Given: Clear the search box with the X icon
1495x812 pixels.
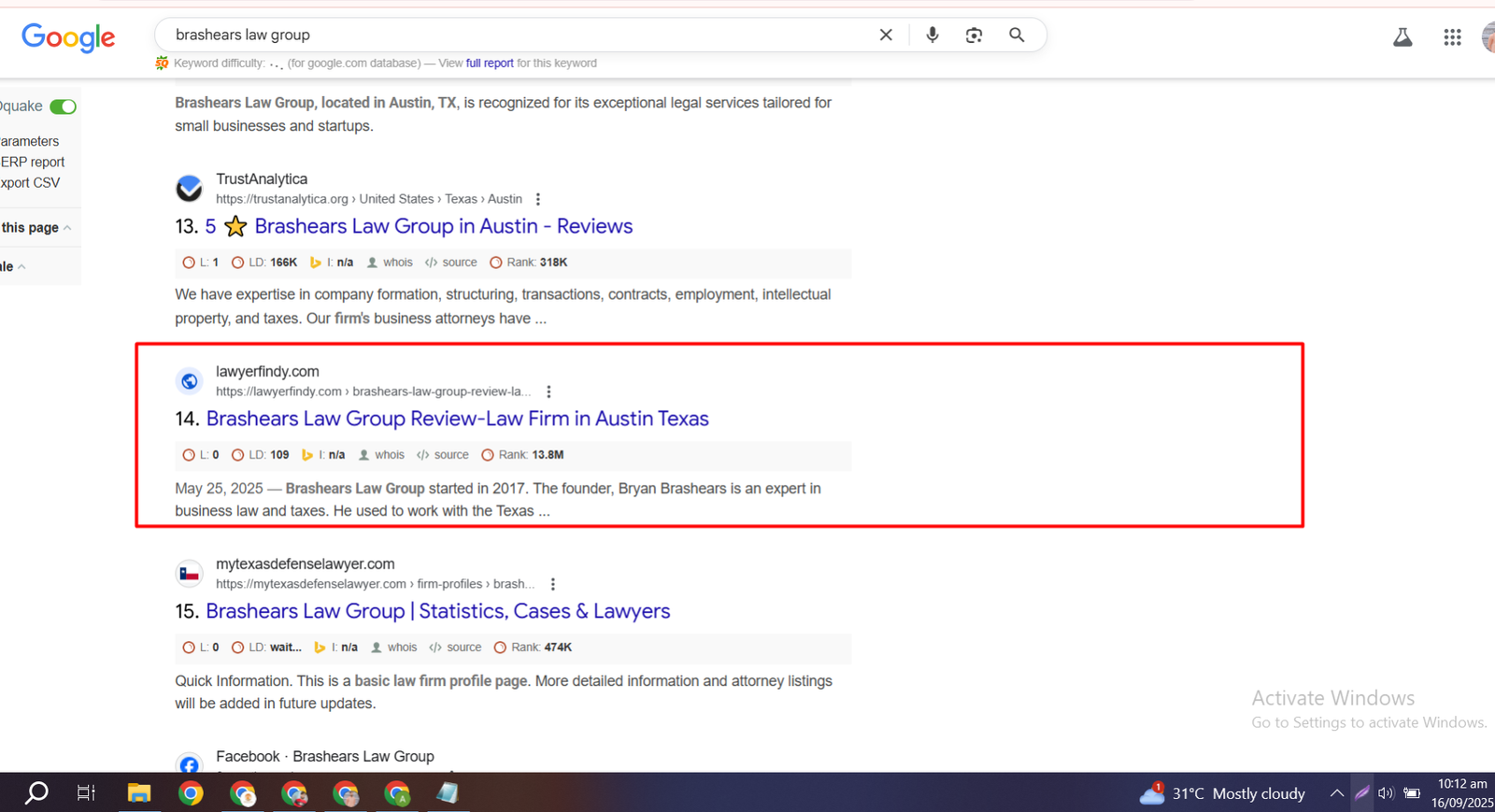Looking at the screenshot, I should [886, 36].
